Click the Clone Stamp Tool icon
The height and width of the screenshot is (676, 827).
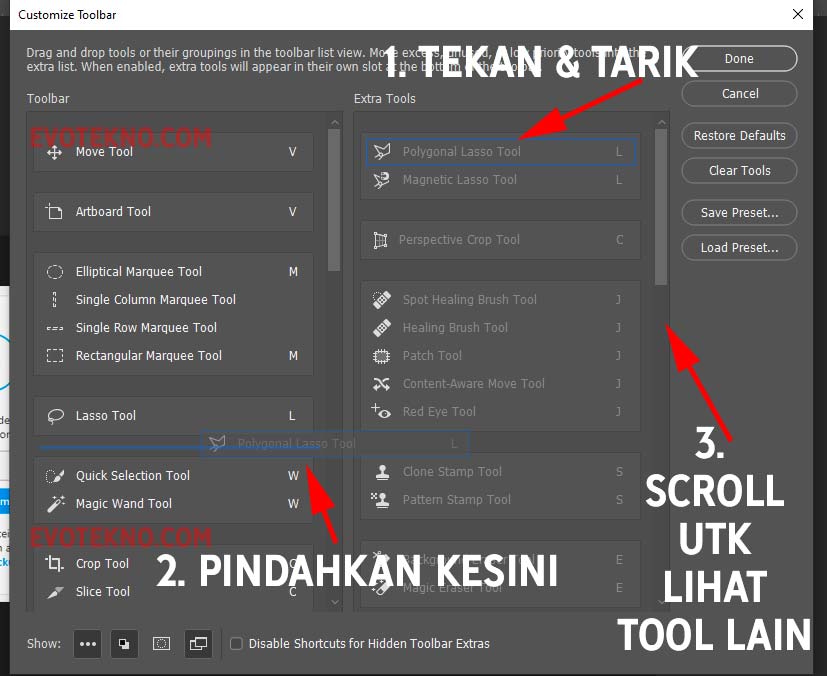click(x=381, y=472)
